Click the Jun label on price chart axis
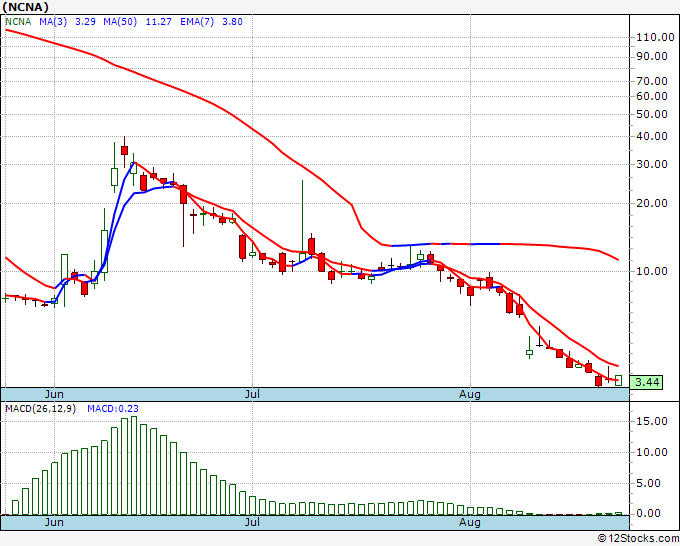This screenshot has width=680, height=546. (x=54, y=395)
